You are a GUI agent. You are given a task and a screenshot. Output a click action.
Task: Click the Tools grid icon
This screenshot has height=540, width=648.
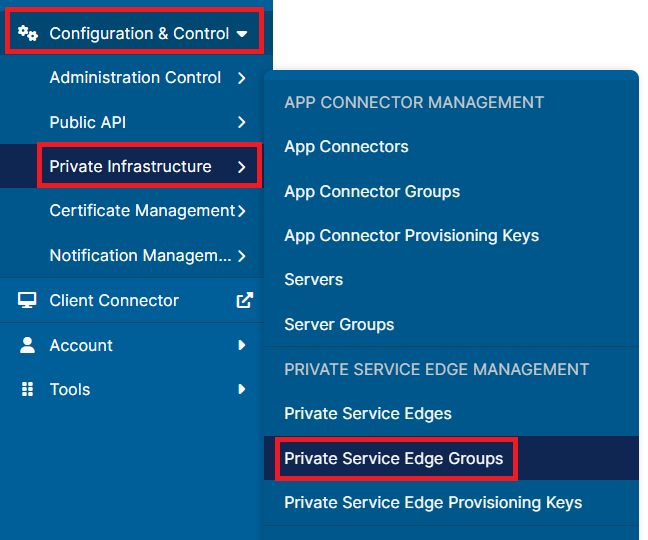(x=27, y=389)
